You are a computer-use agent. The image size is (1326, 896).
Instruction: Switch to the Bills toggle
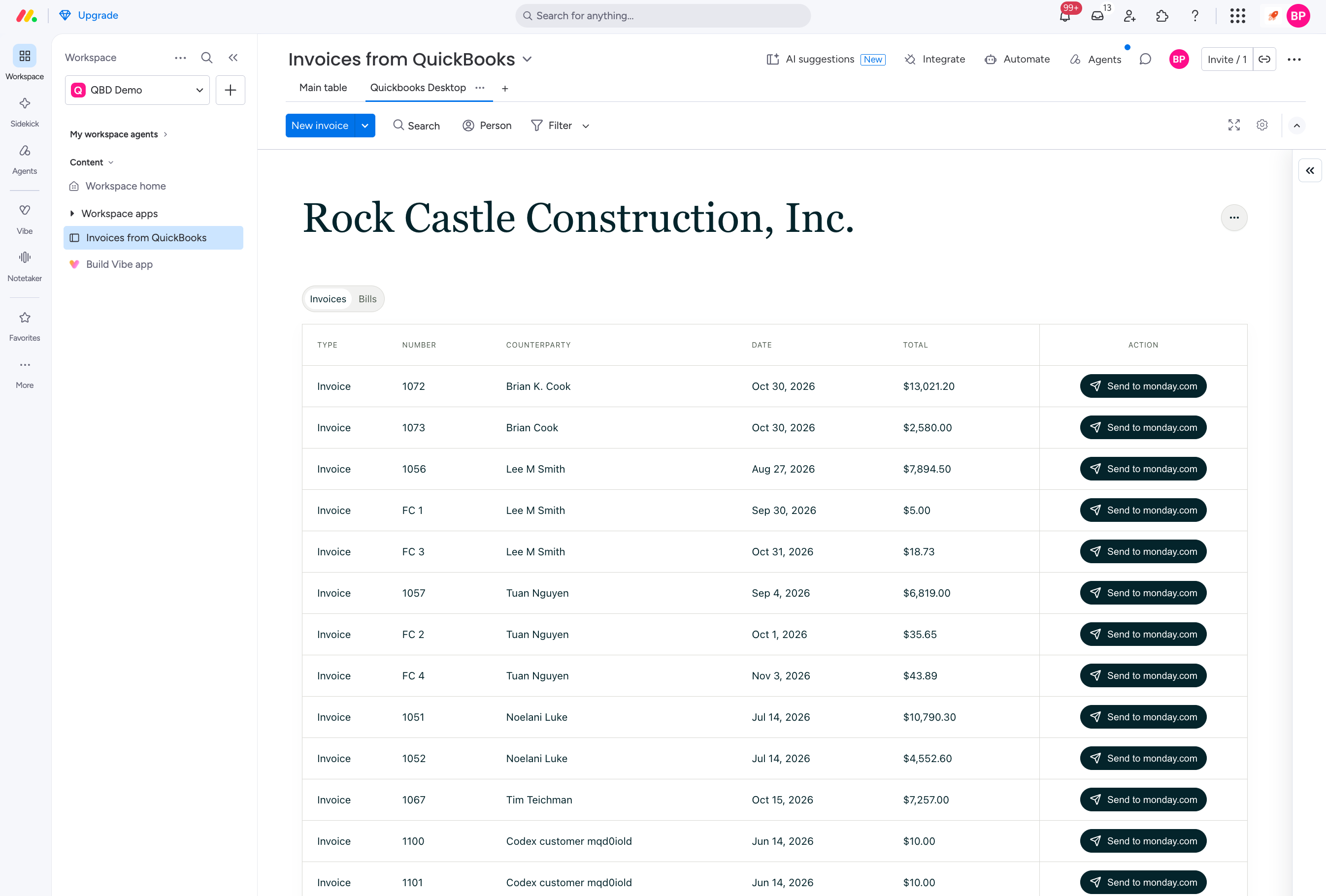pyautogui.click(x=367, y=299)
